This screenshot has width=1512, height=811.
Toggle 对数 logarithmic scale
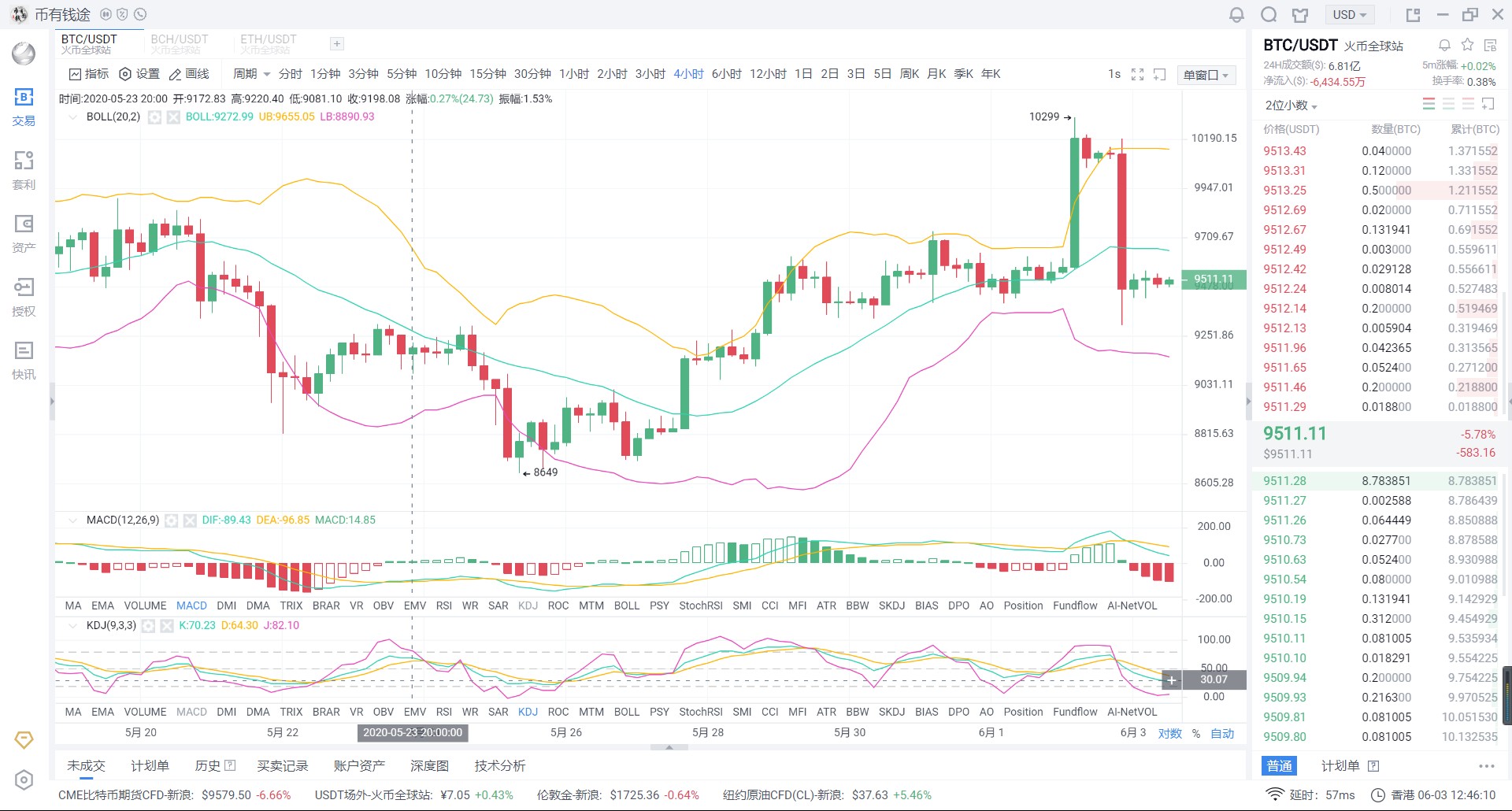(x=1169, y=733)
